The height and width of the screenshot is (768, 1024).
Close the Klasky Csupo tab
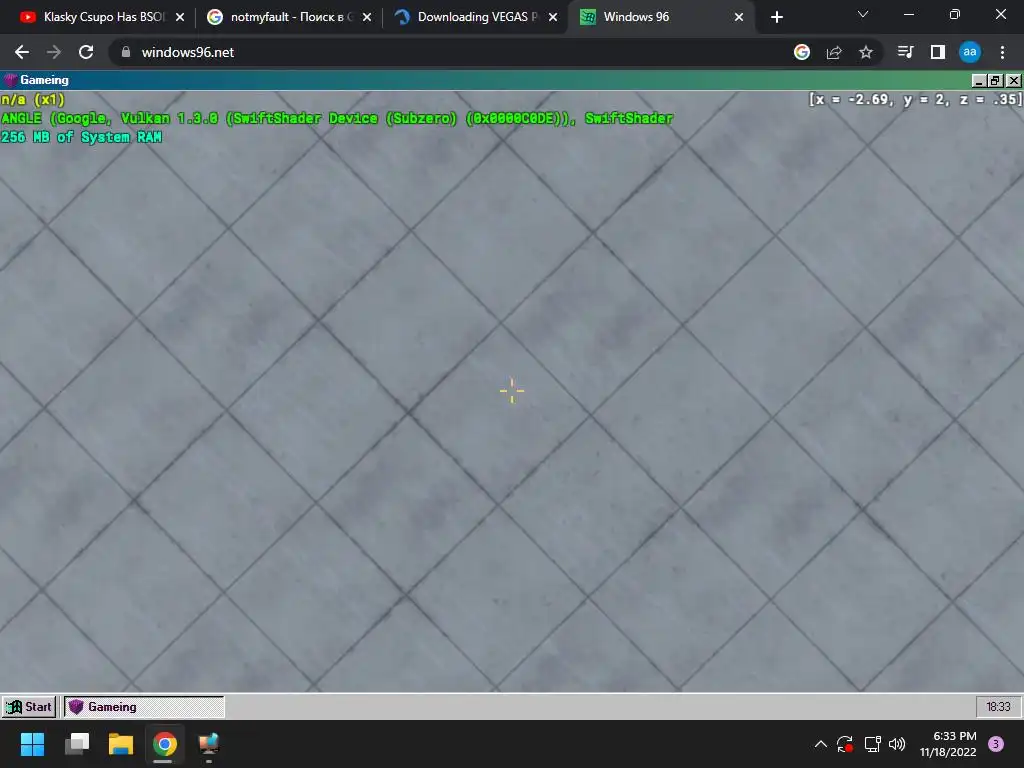tap(180, 17)
